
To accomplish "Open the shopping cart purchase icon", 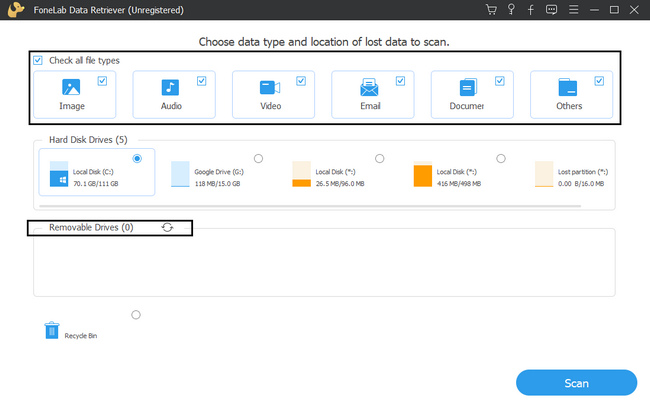I will tap(491, 10).
